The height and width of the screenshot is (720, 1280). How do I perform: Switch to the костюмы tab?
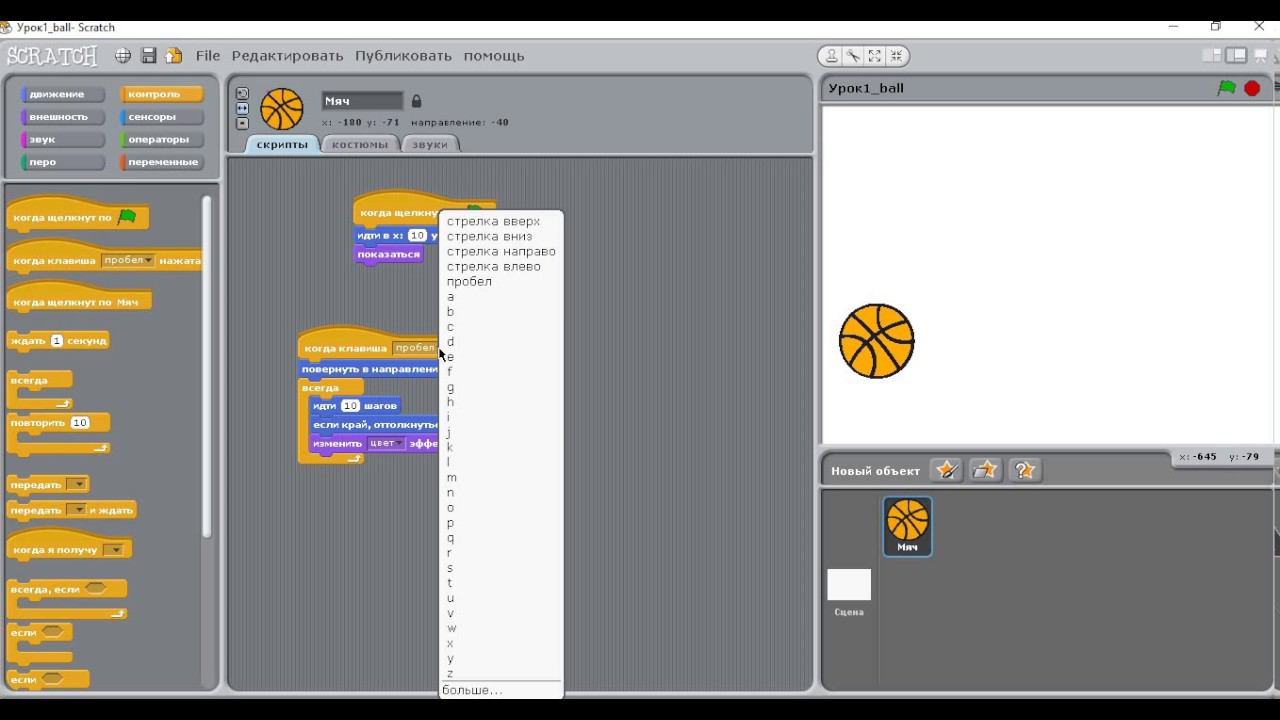[359, 144]
